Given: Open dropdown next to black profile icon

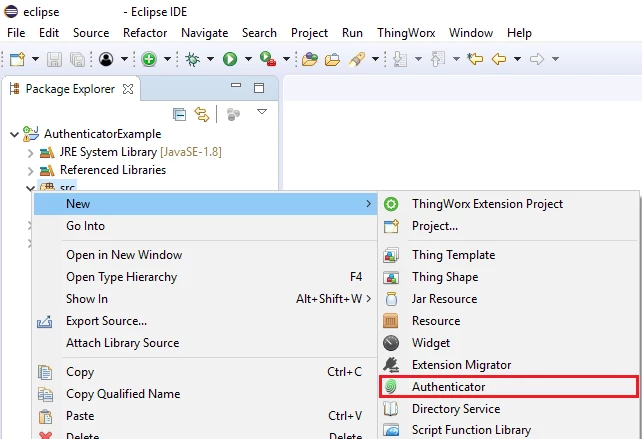Looking at the screenshot, I should click(124, 59).
